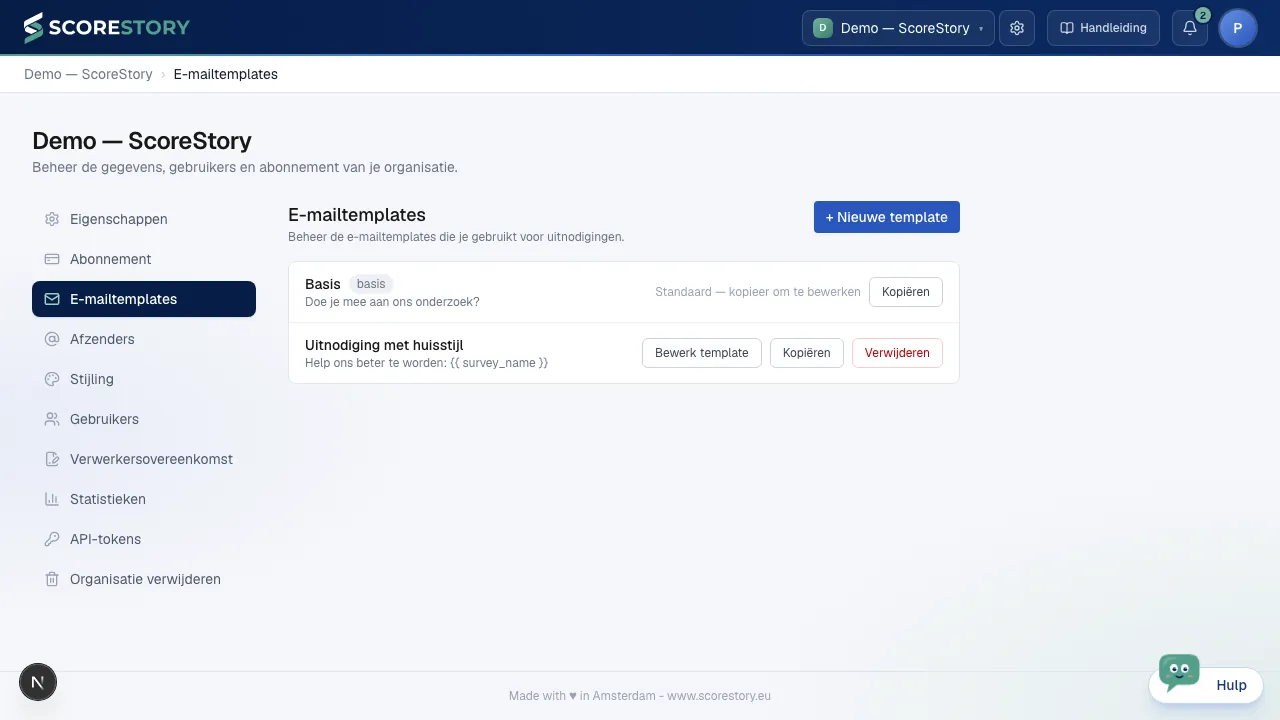The image size is (1280, 720).
Task: Open Verwerkersovereenkomst page
Action: click(144, 459)
